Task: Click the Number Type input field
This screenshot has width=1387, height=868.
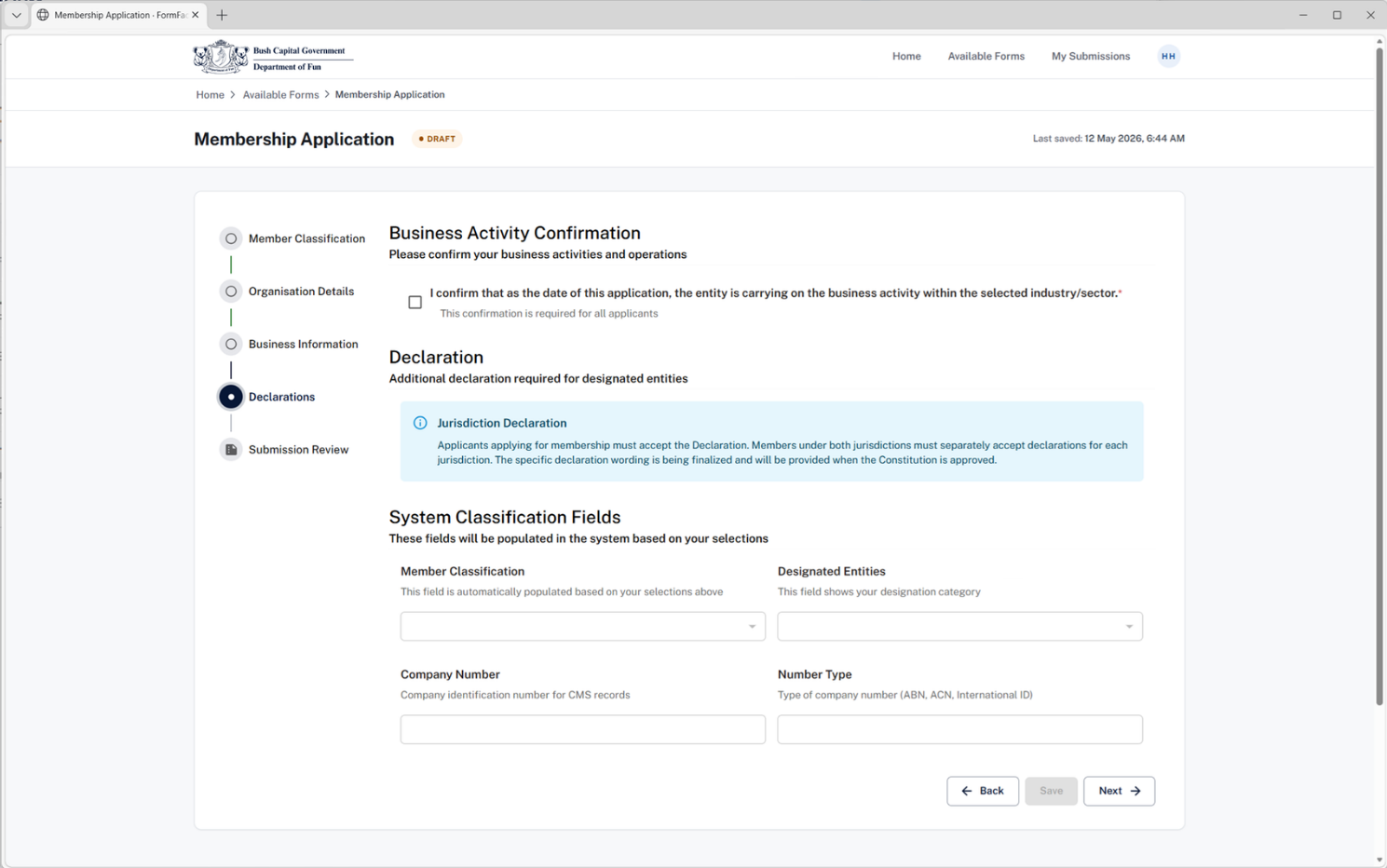Action: pyautogui.click(x=960, y=729)
